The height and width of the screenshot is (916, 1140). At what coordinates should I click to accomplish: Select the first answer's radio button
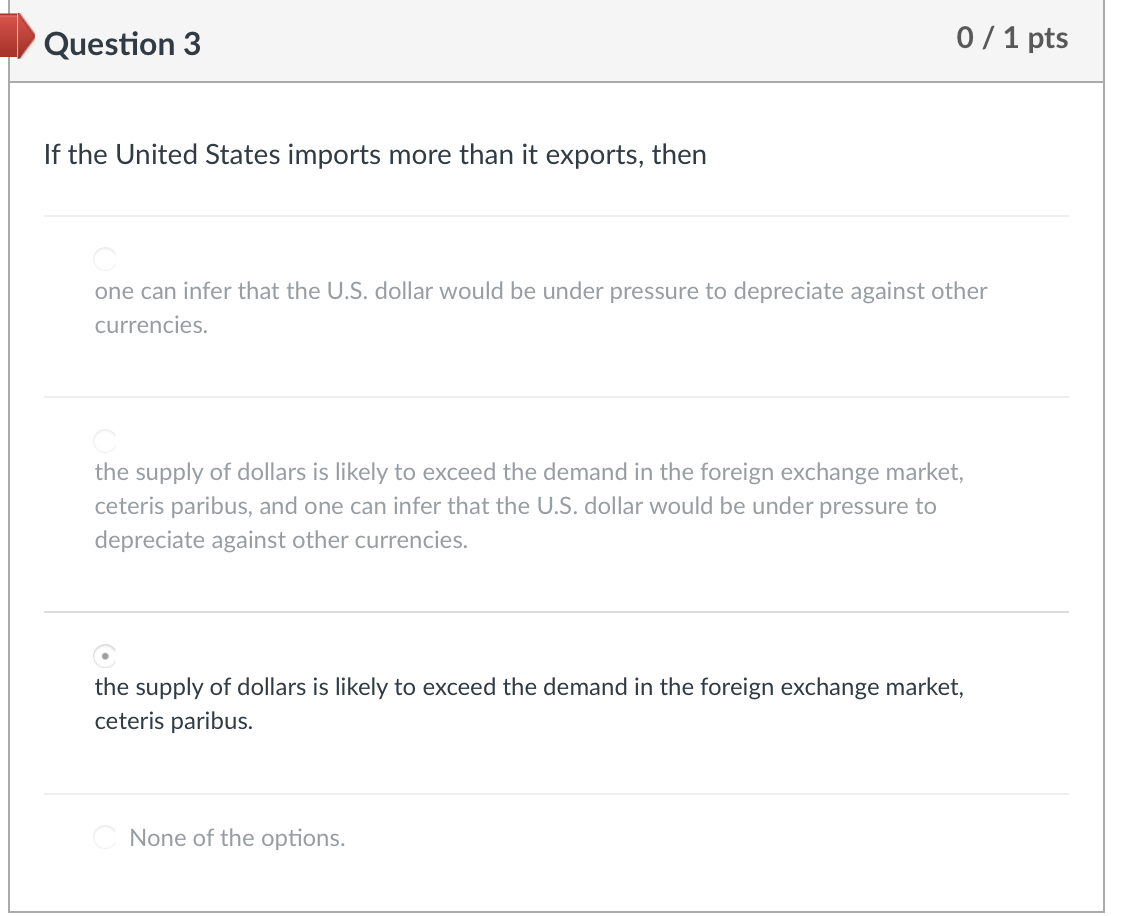pyautogui.click(x=105, y=260)
